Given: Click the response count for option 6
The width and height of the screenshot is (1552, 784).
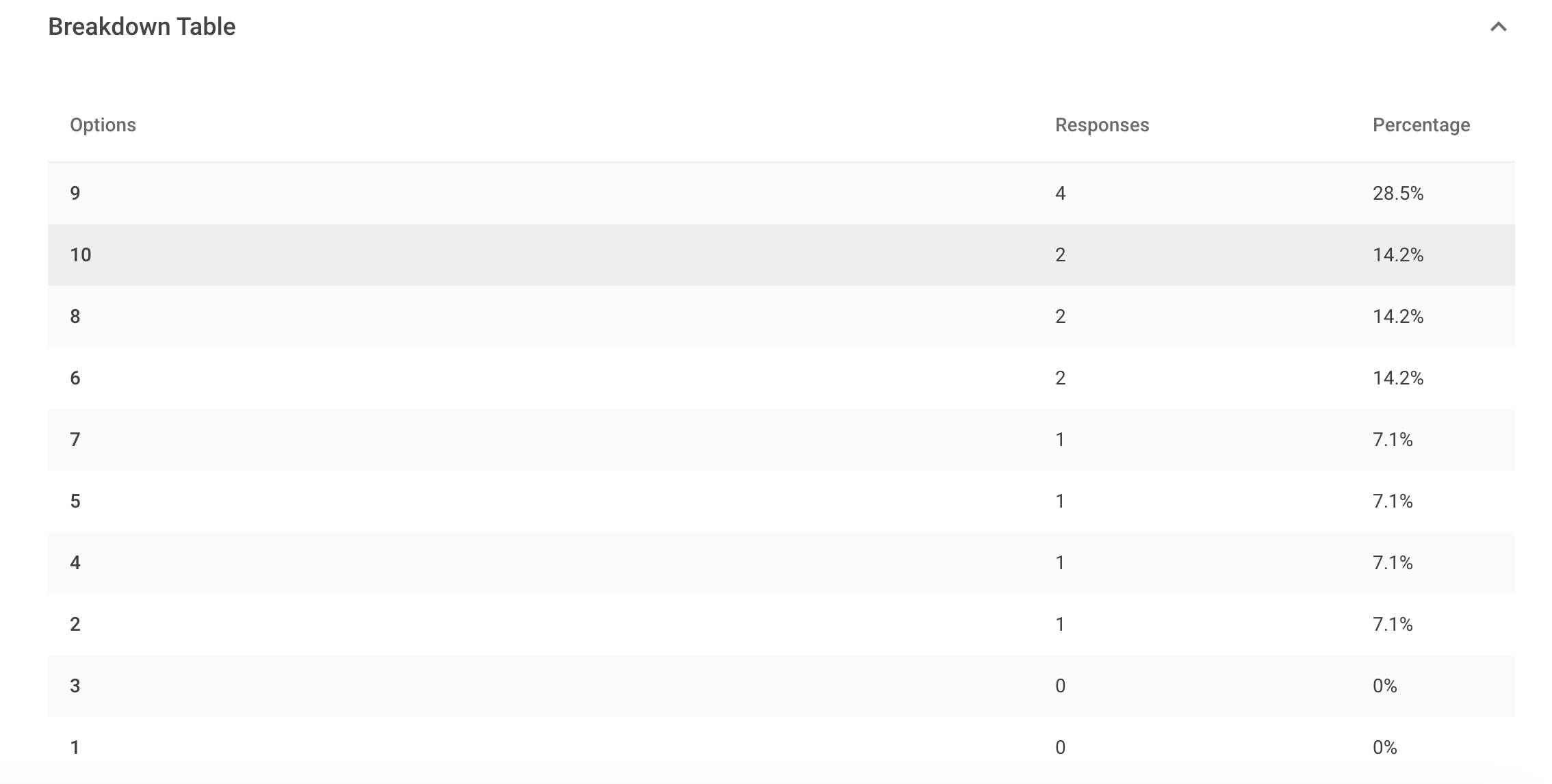Looking at the screenshot, I should pos(1060,378).
